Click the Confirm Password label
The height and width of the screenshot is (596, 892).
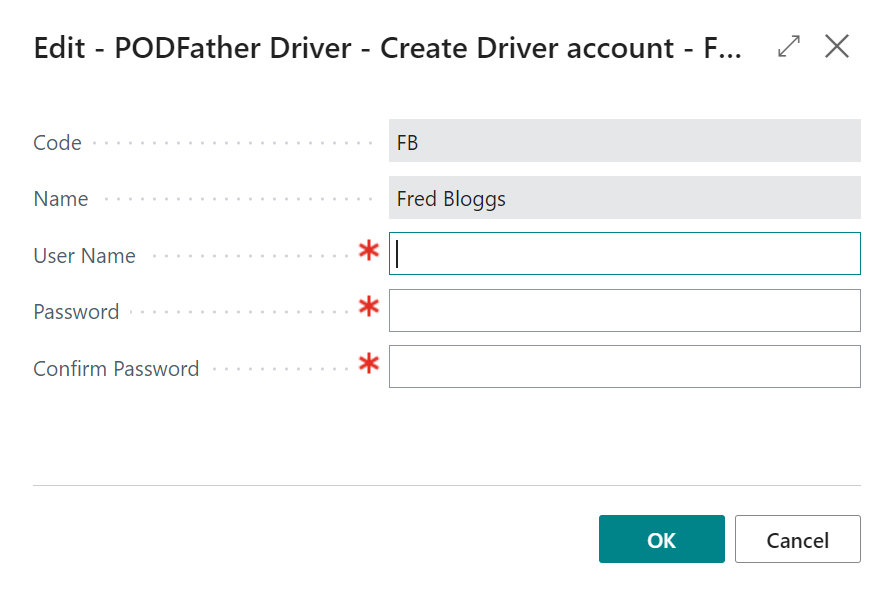pyautogui.click(x=116, y=369)
